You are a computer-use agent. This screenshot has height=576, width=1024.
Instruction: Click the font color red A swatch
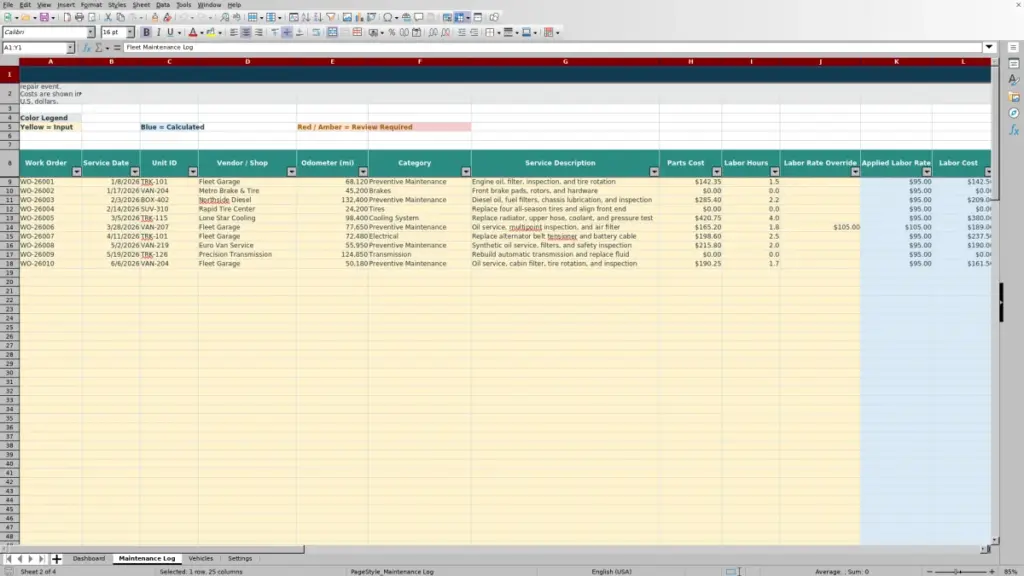193,33
